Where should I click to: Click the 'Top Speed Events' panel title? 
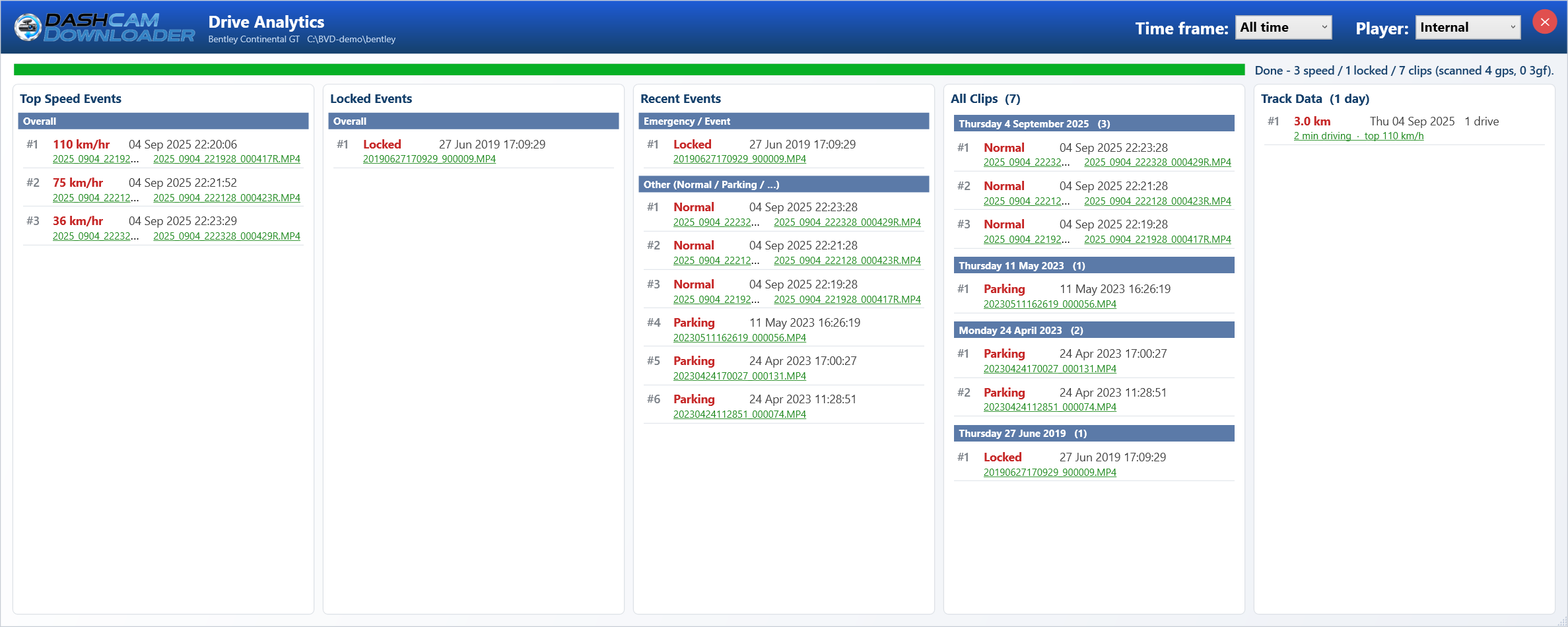71,99
